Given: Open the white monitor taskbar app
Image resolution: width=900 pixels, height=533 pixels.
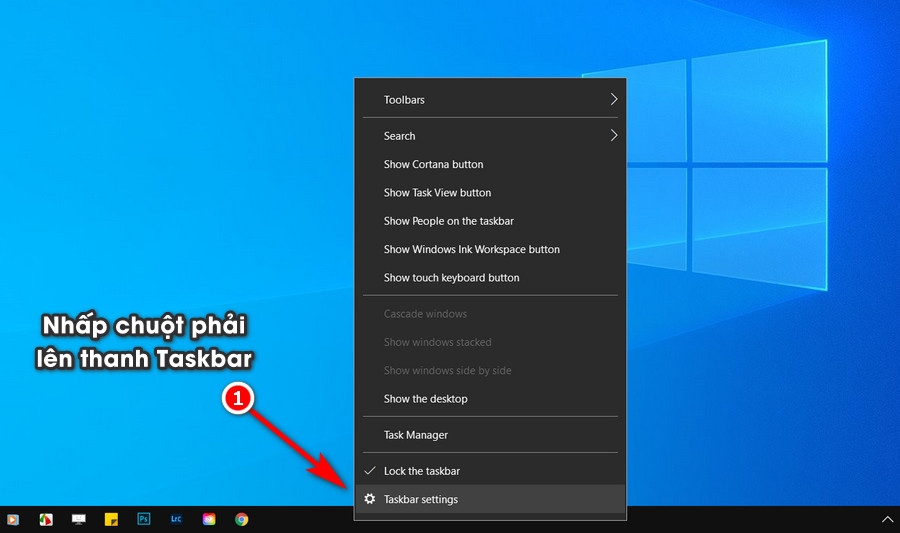Looking at the screenshot, I should click(x=79, y=519).
